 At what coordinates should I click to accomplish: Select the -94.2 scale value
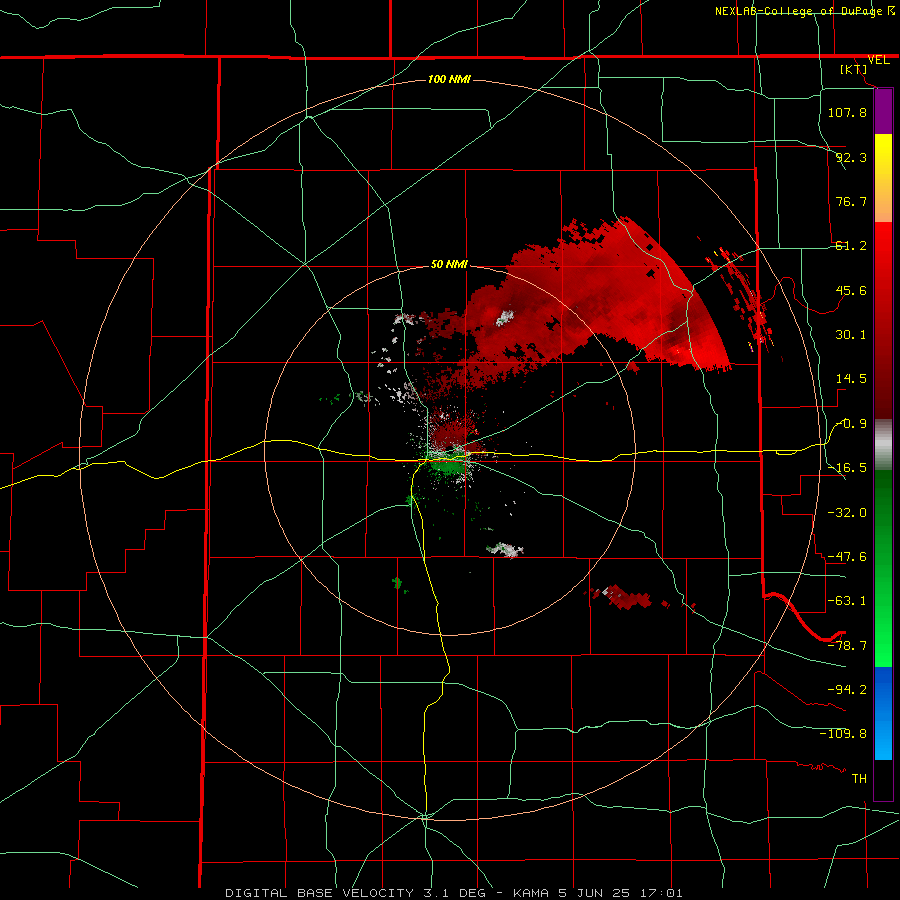847,689
